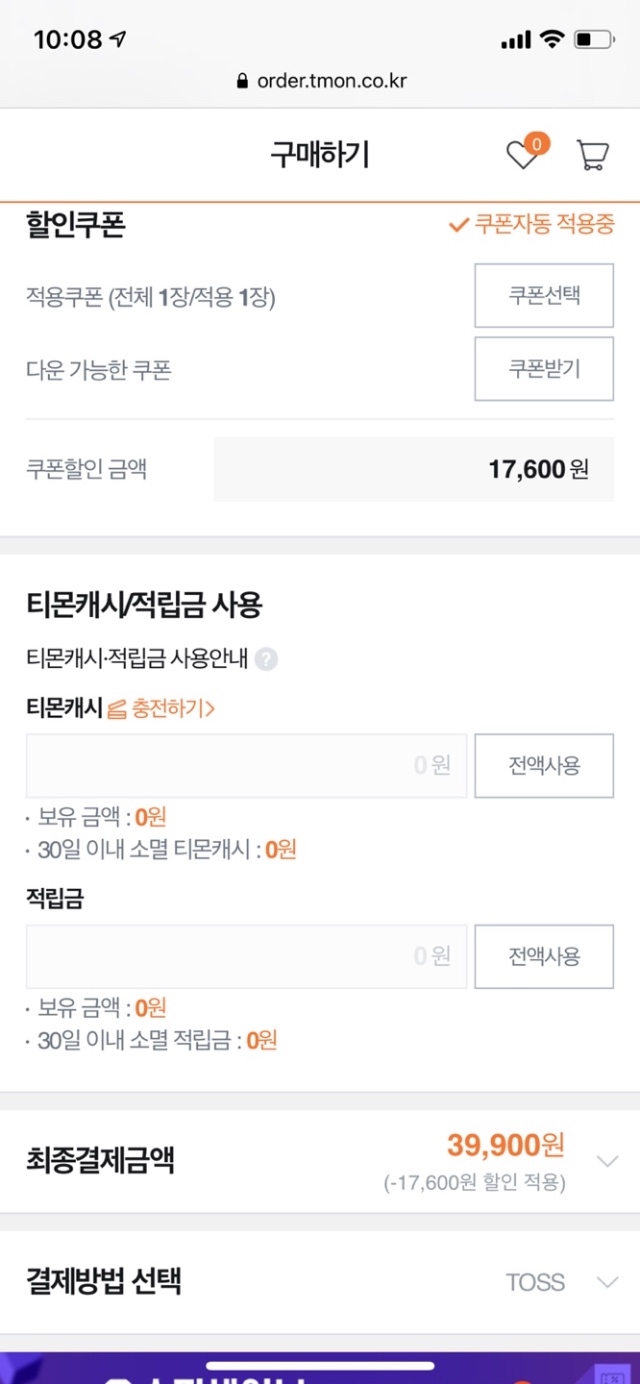The image size is (640, 1384).
Task: Click the 쿠폰받기 button
Action: point(544,368)
